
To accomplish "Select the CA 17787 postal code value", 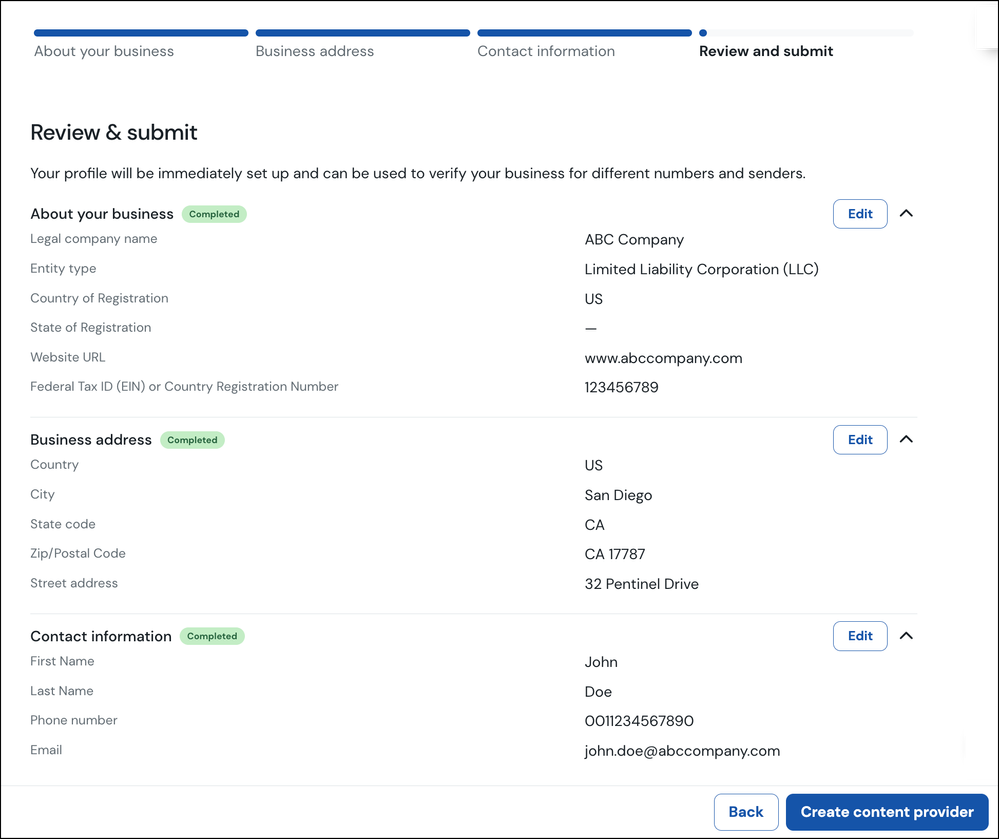I will click(615, 554).
